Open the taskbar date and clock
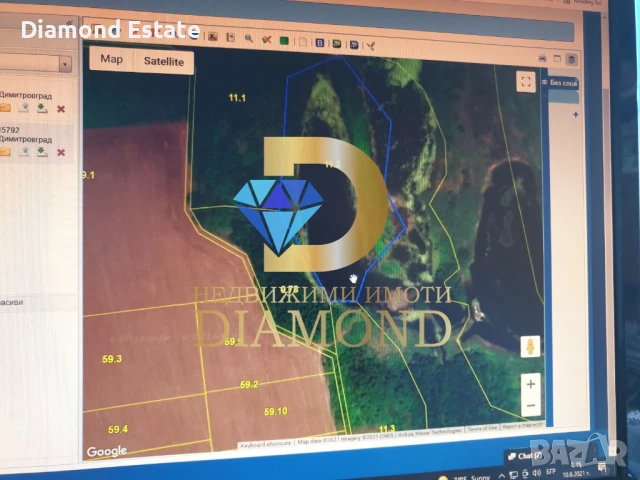The image size is (640, 480). (575, 469)
